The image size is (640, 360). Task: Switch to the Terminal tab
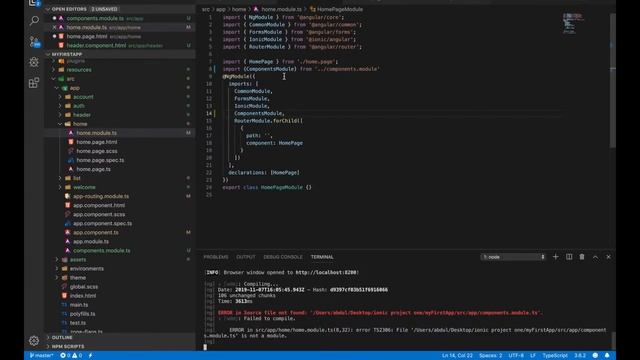click(x=322, y=257)
